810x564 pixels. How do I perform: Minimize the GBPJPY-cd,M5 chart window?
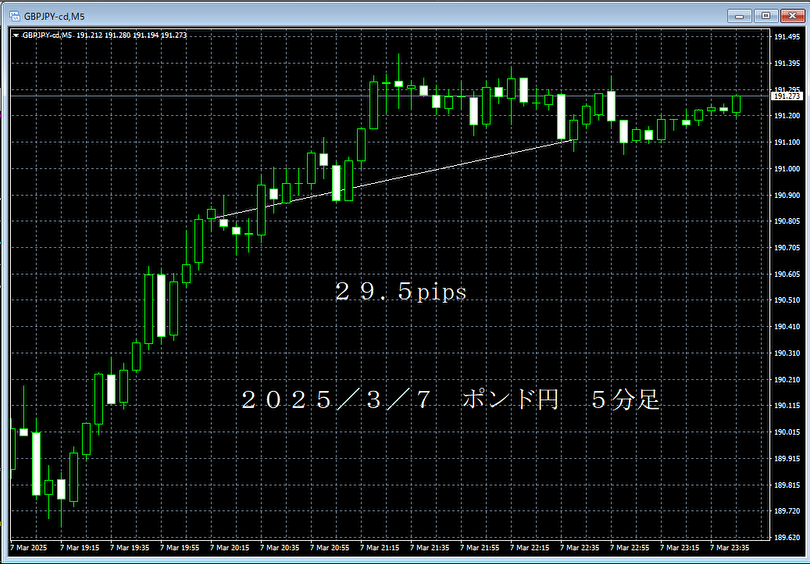point(739,14)
